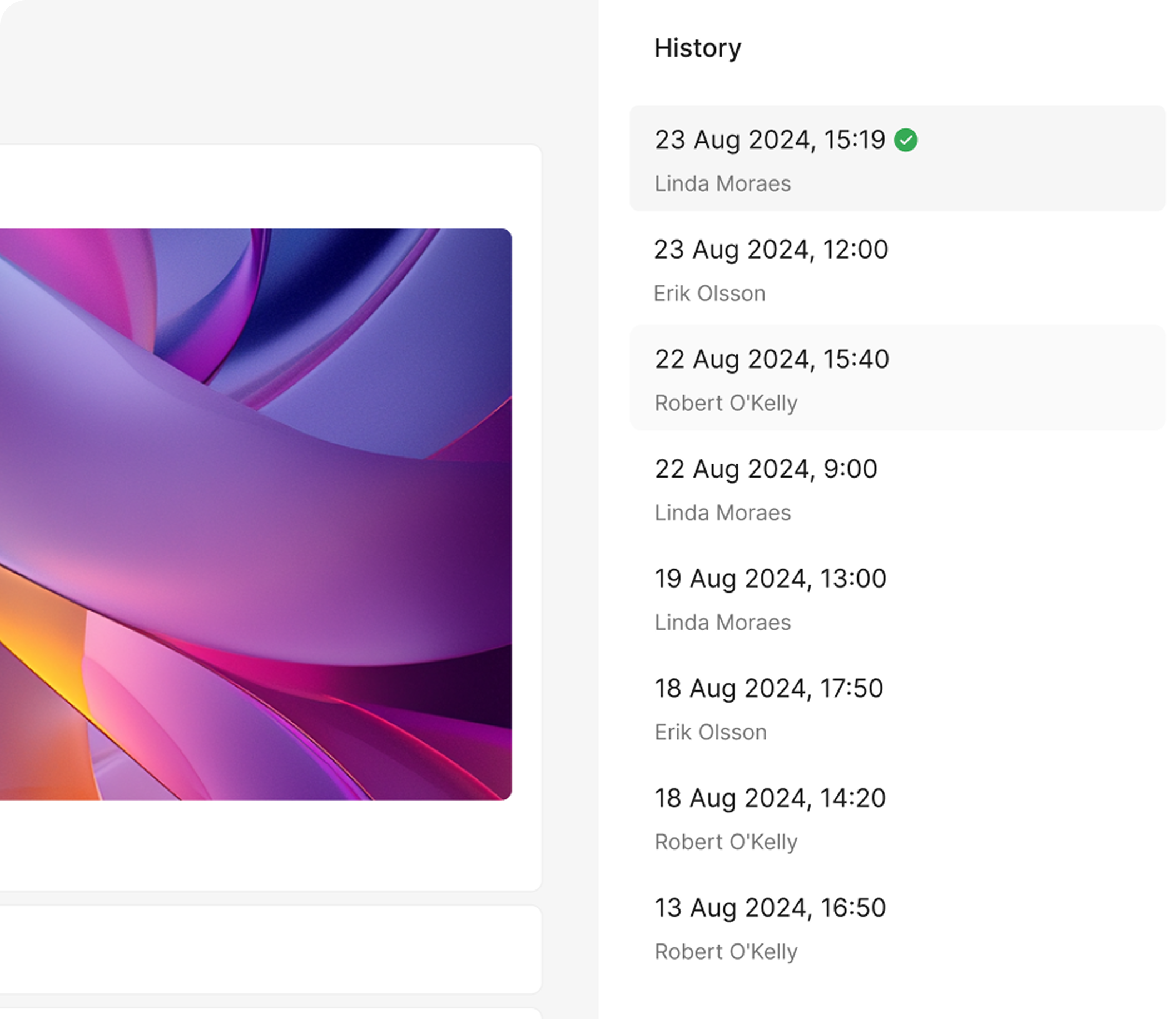This screenshot has width=1176, height=1019.
Task: Click Linda Moraes under 22 Aug, 9:00
Action: point(722,513)
